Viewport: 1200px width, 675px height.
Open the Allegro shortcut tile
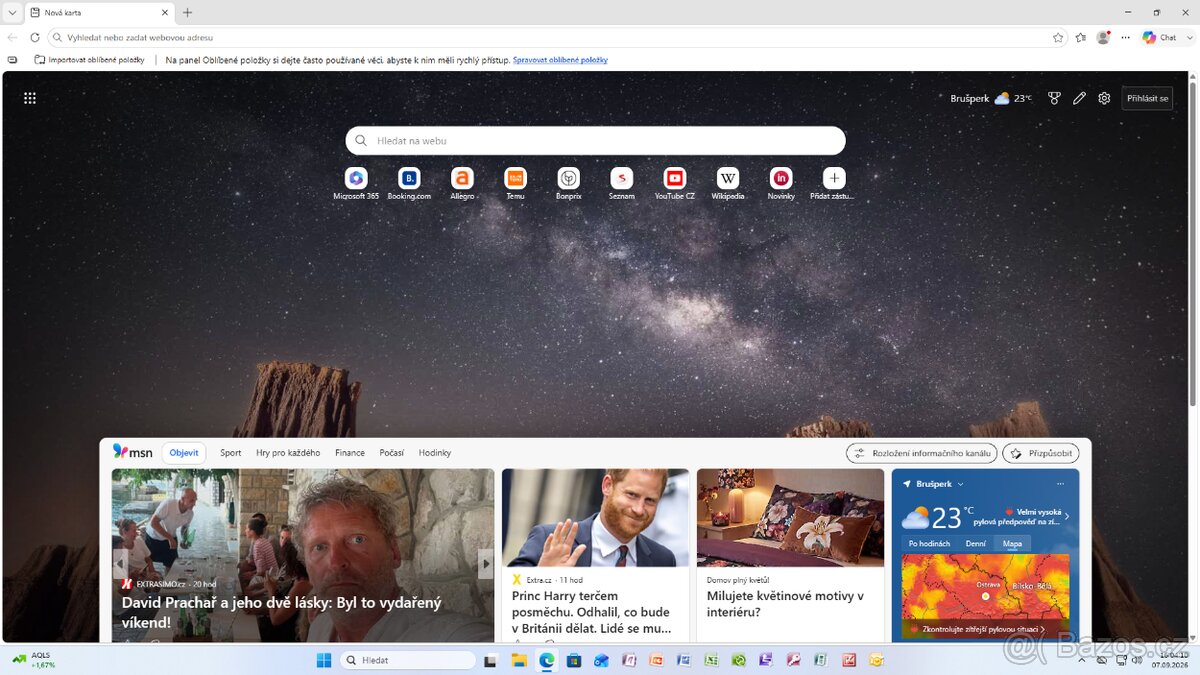click(462, 183)
